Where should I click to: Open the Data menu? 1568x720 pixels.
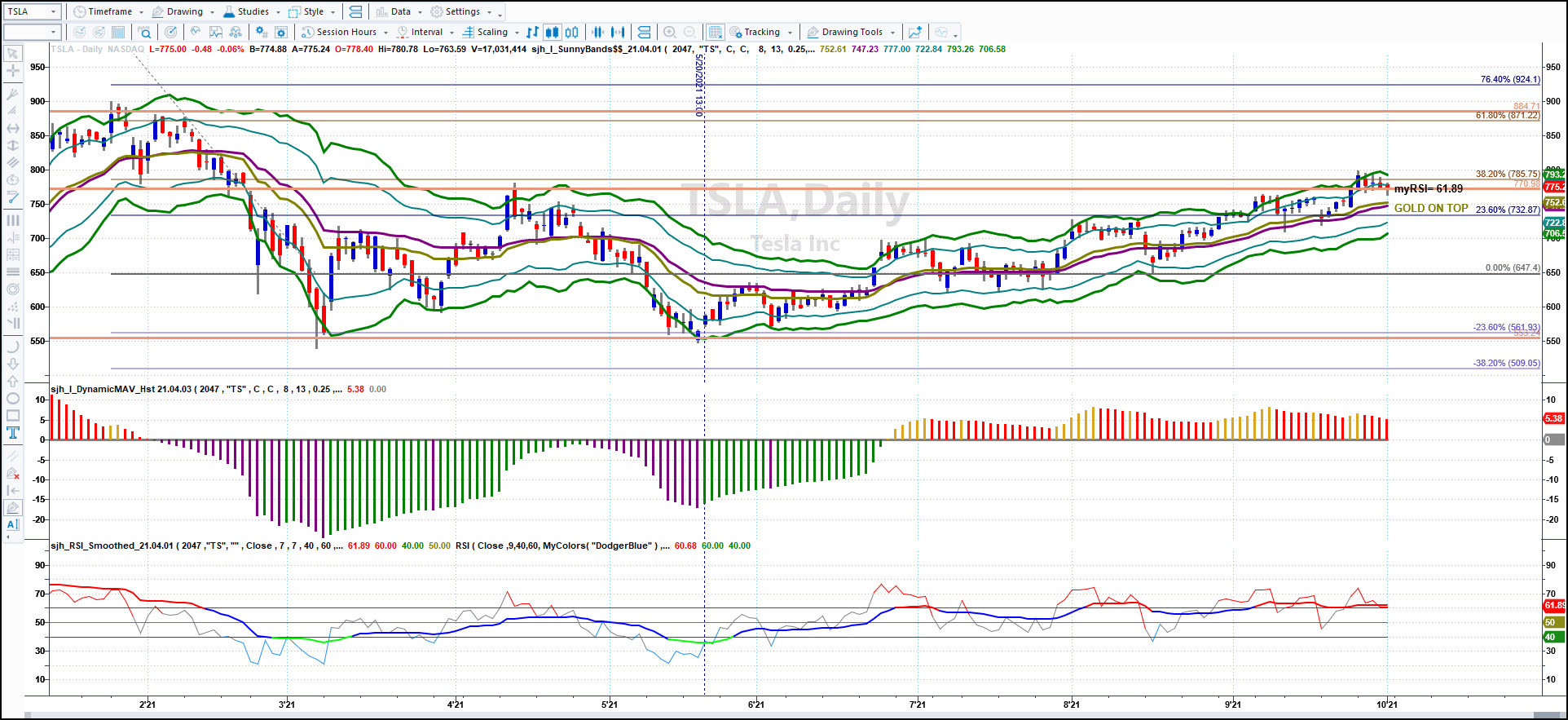pyautogui.click(x=399, y=11)
